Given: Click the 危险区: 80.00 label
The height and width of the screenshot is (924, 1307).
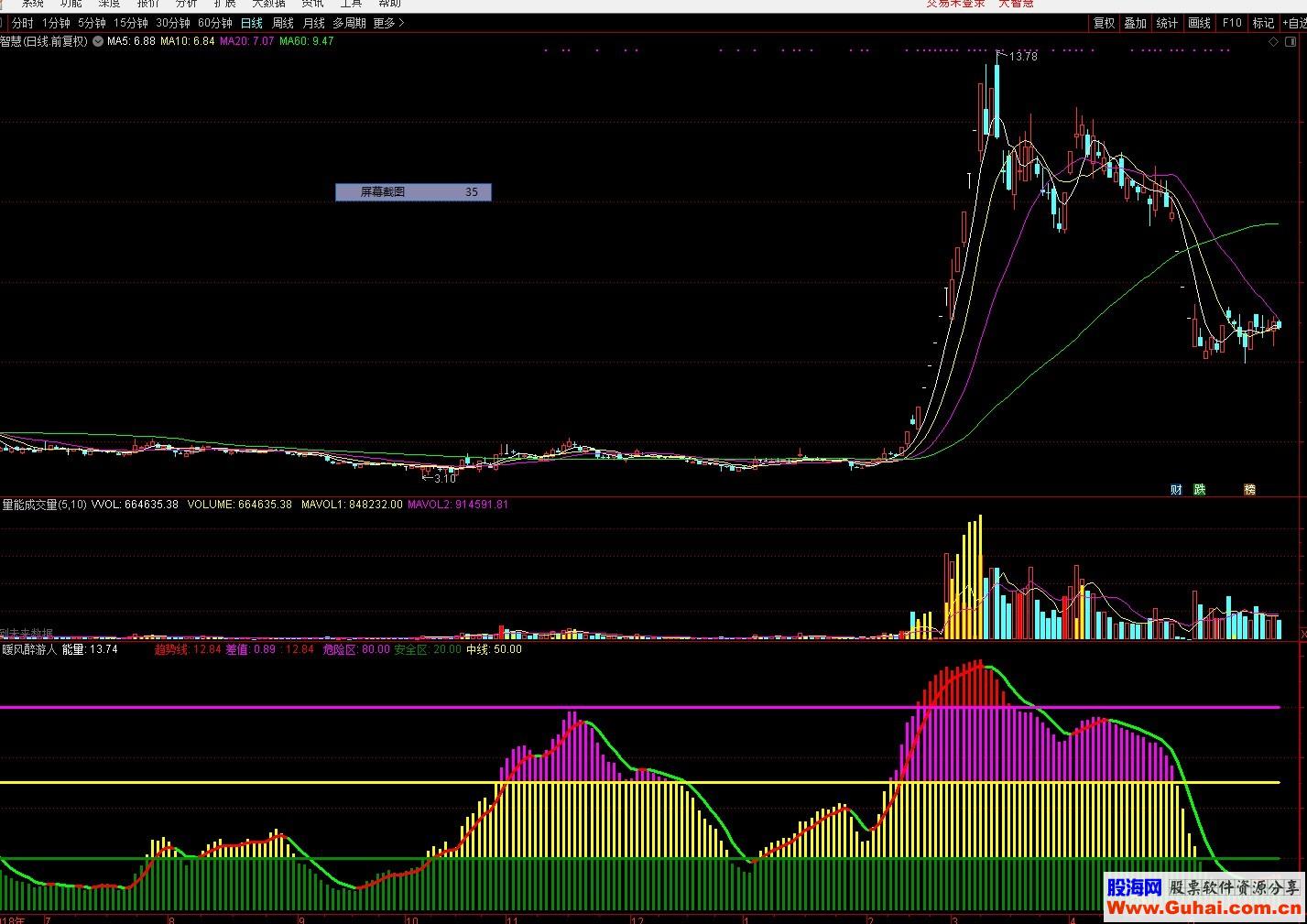Looking at the screenshot, I should pos(356,649).
